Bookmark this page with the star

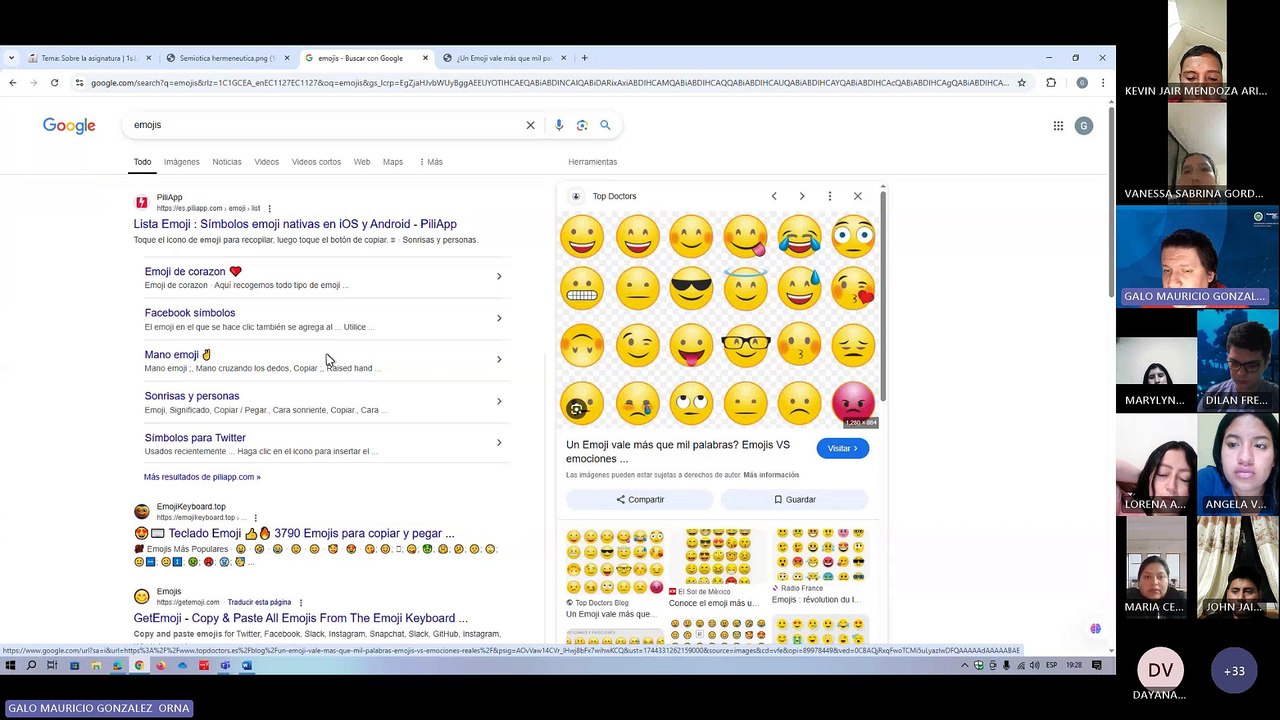[1021, 83]
